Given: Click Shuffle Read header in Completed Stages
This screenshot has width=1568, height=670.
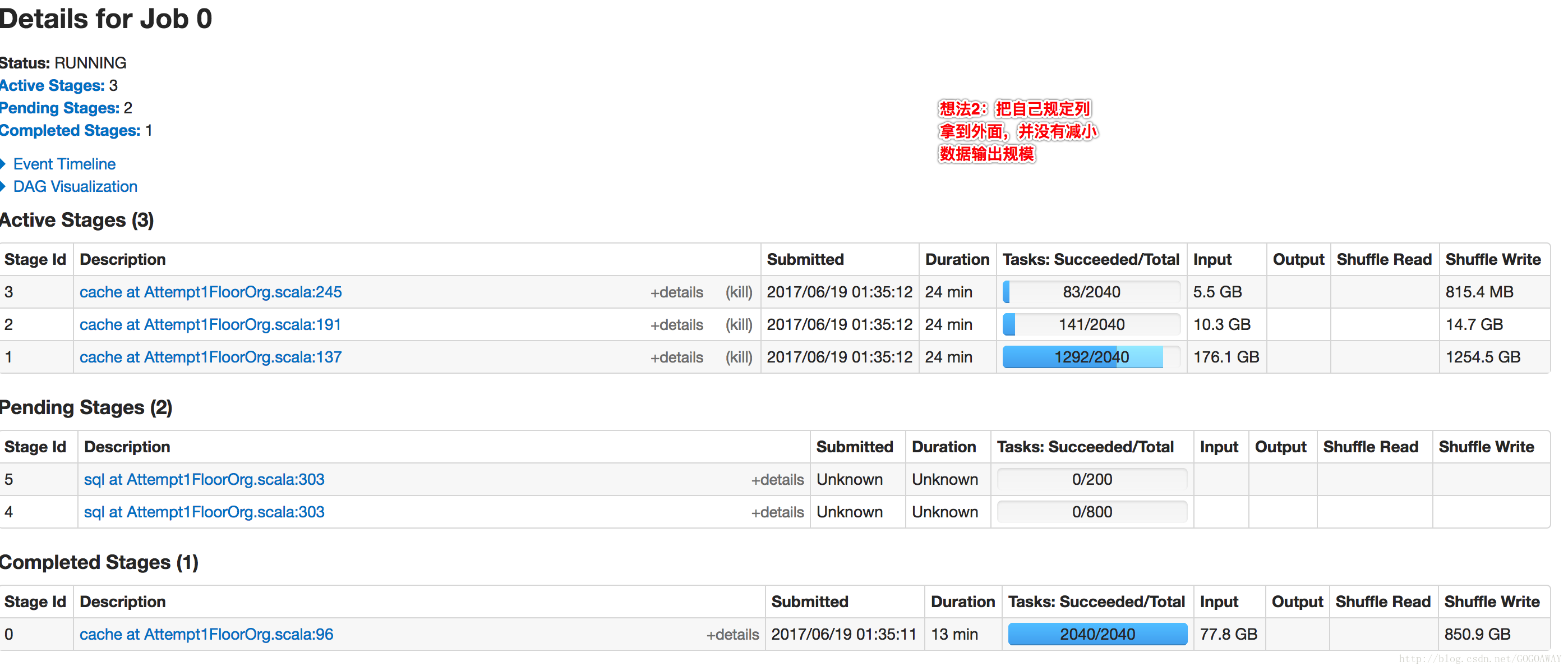Looking at the screenshot, I should (1383, 602).
